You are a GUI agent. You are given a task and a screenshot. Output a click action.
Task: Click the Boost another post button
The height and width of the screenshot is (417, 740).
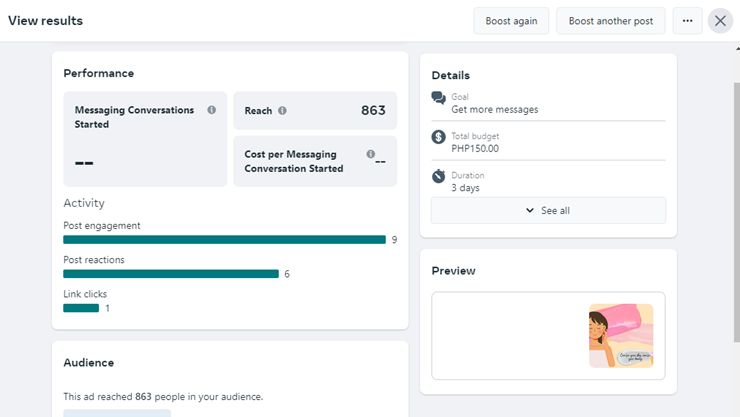point(610,21)
